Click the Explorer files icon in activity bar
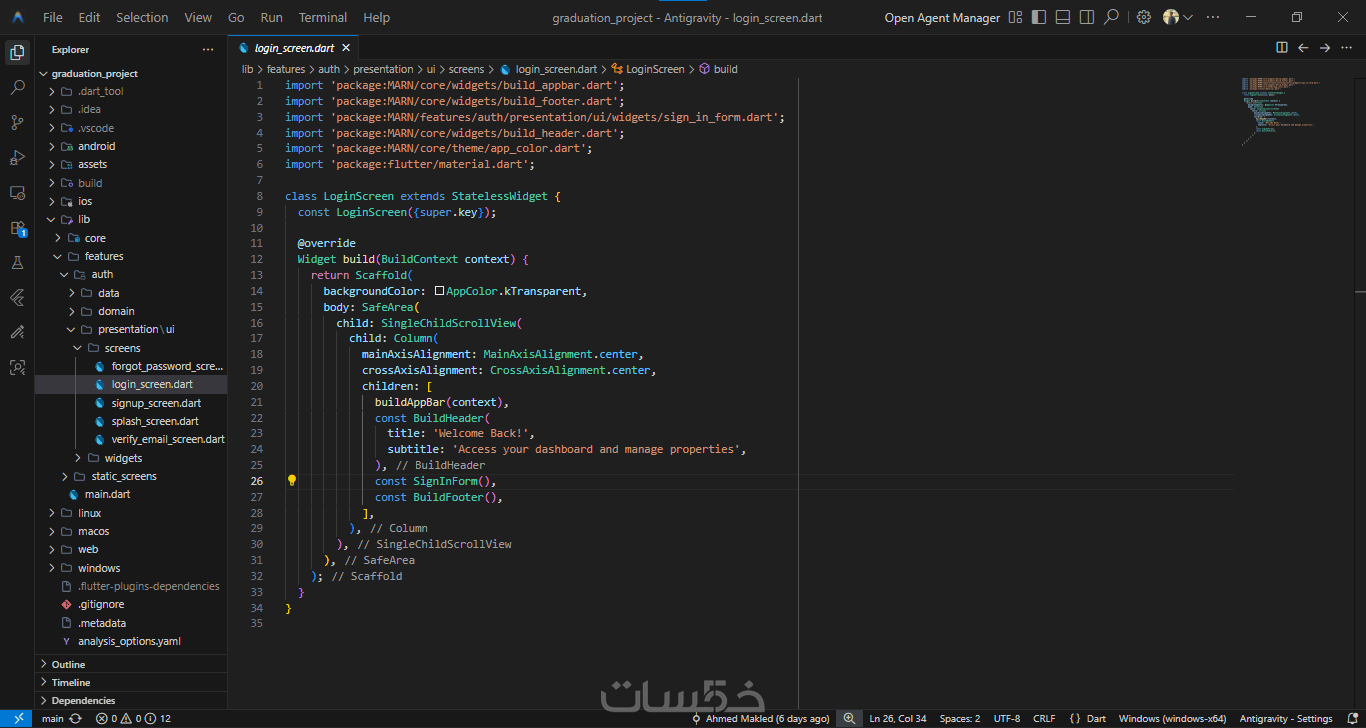This screenshot has width=1366, height=728. pyautogui.click(x=17, y=52)
